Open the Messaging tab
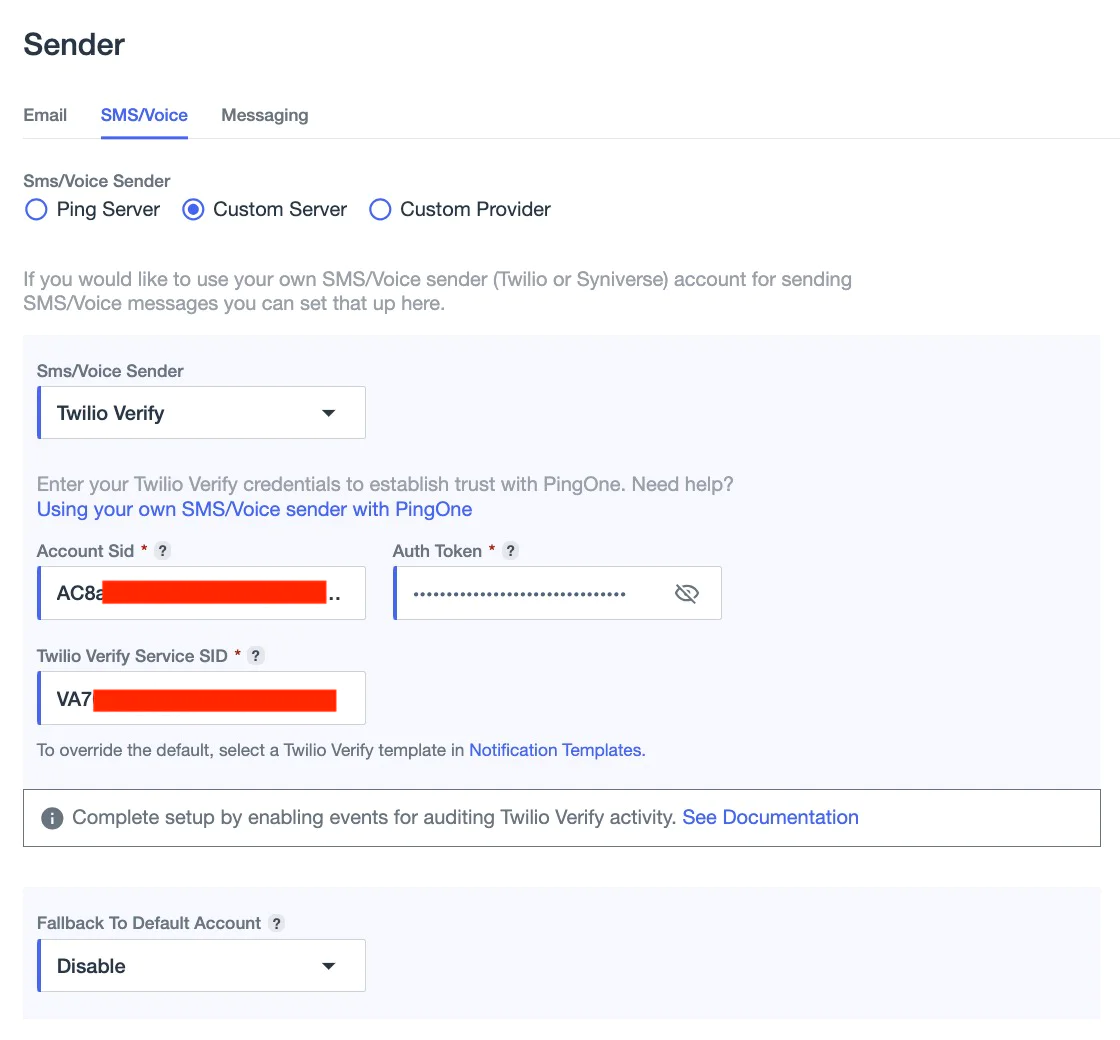The height and width of the screenshot is (1040, 1120). point(264,115)
